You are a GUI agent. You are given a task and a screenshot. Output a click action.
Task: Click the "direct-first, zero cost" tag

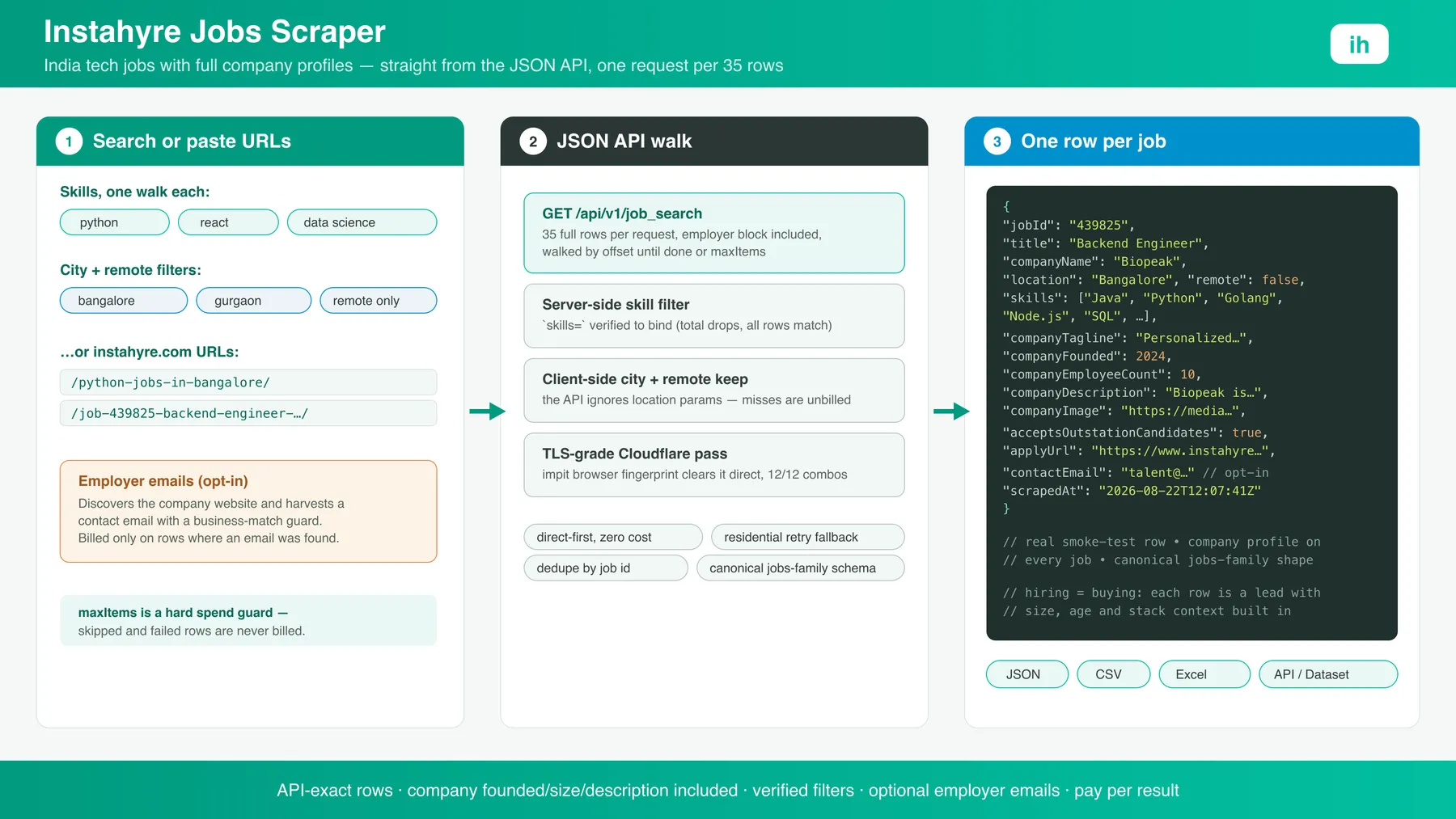613,537
